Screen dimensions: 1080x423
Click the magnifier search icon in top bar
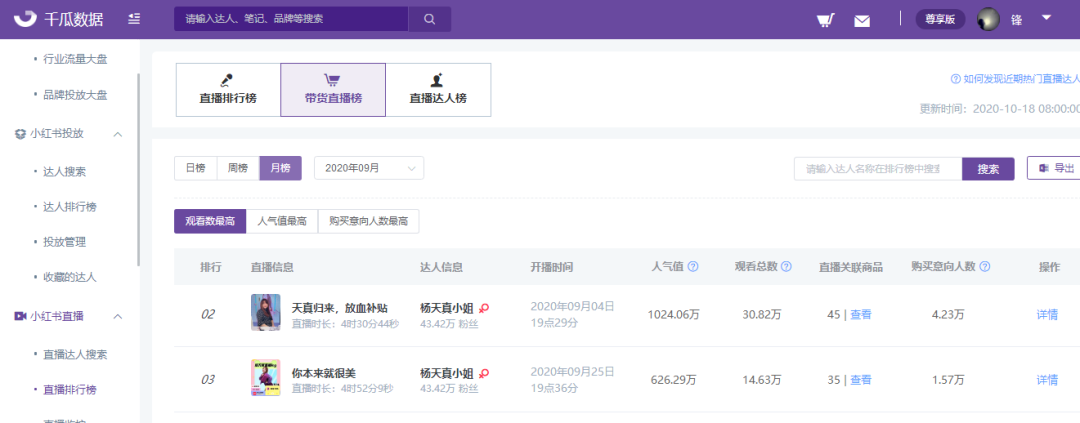click(430, 19)
